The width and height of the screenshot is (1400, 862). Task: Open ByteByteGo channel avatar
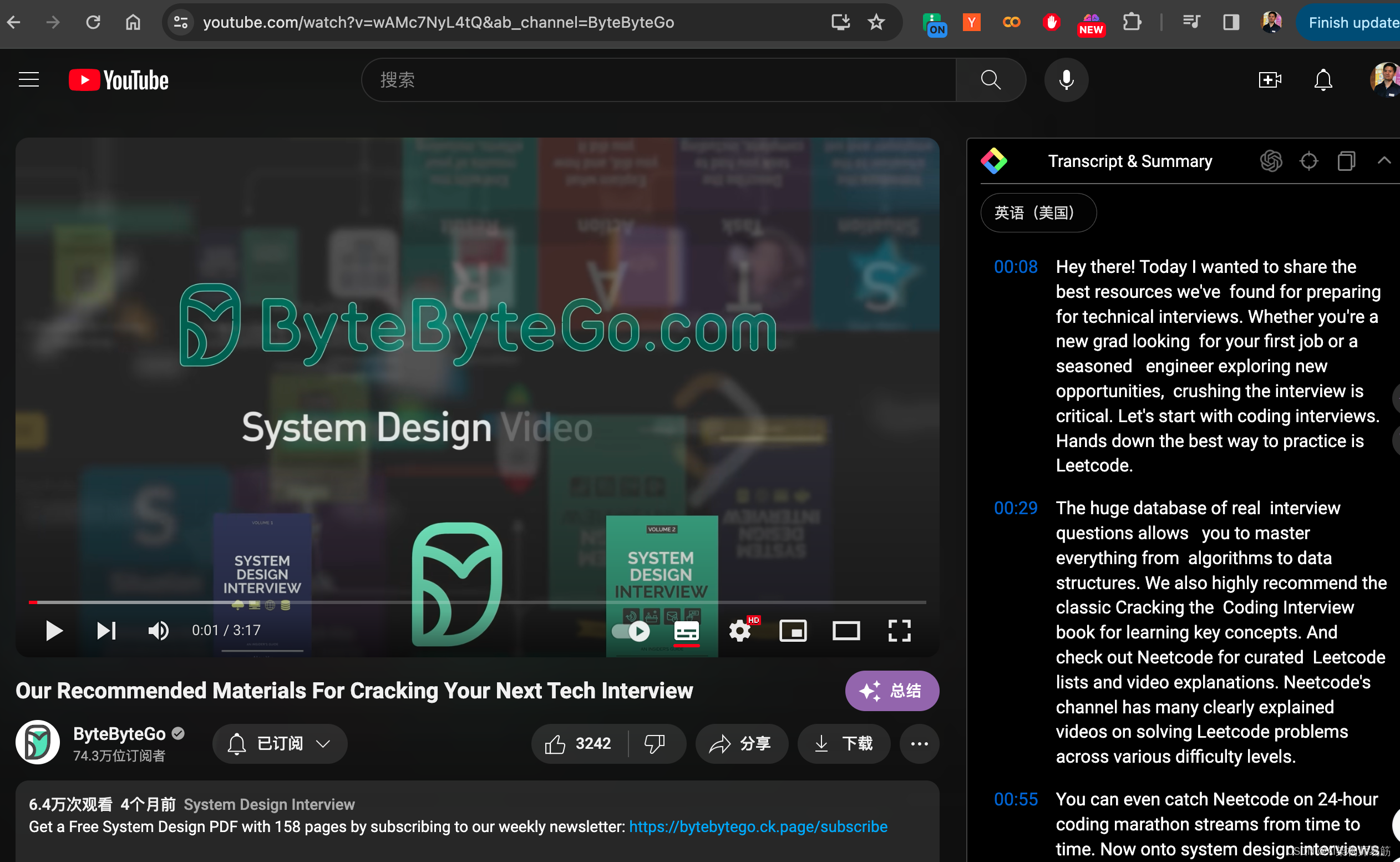(38, 742)
